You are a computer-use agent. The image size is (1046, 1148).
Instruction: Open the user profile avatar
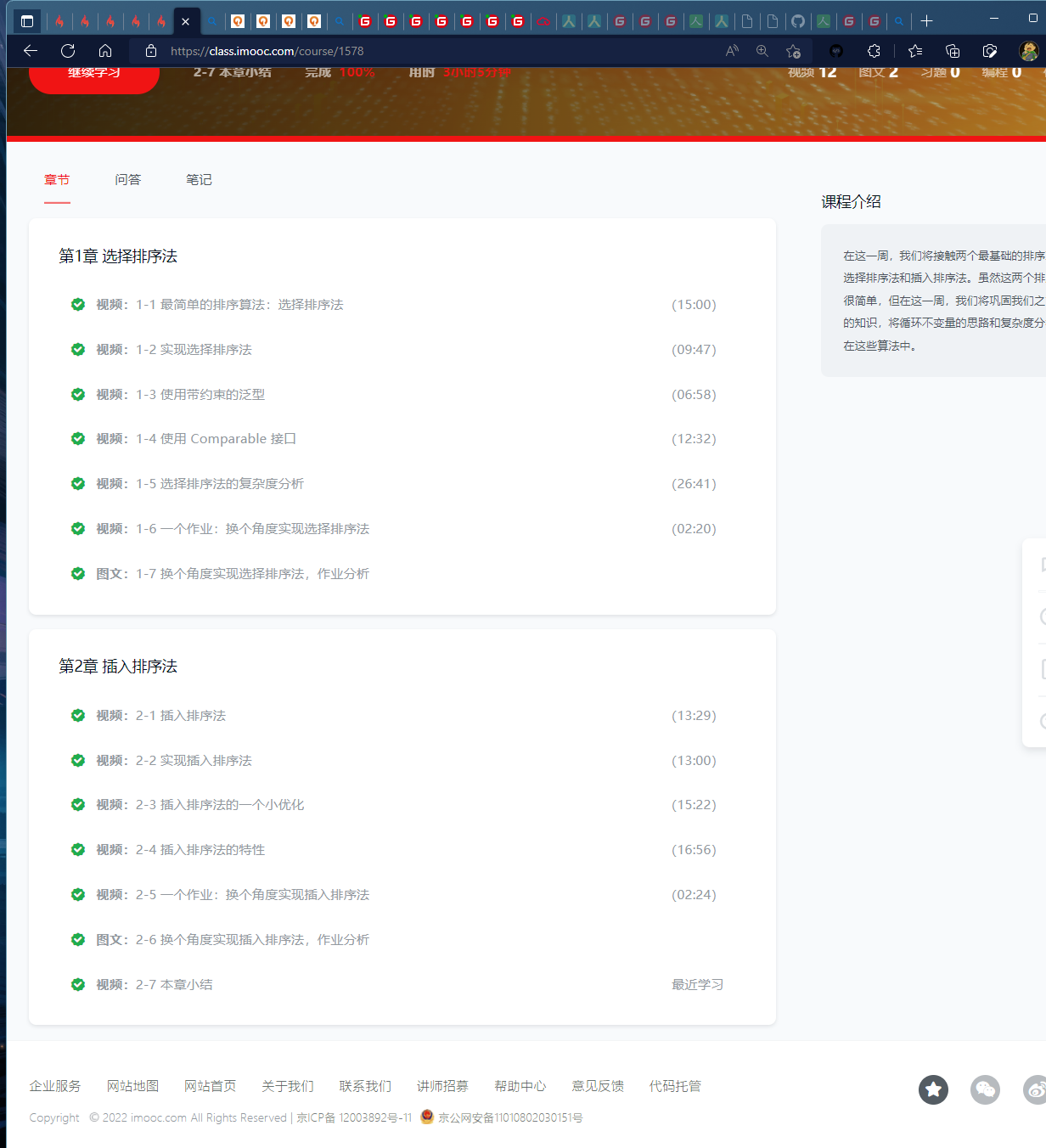click(x=1029, y=51)
